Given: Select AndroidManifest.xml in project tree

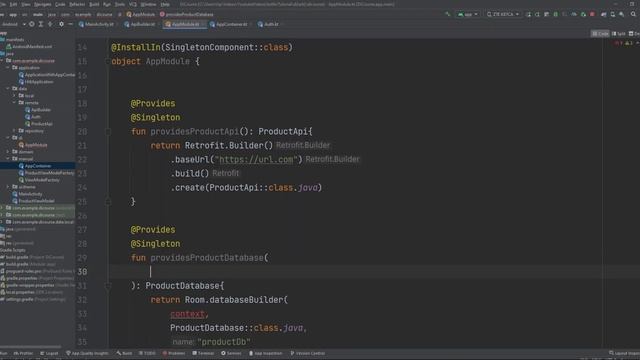Looking at the screenshot, I should coord(29,47).
